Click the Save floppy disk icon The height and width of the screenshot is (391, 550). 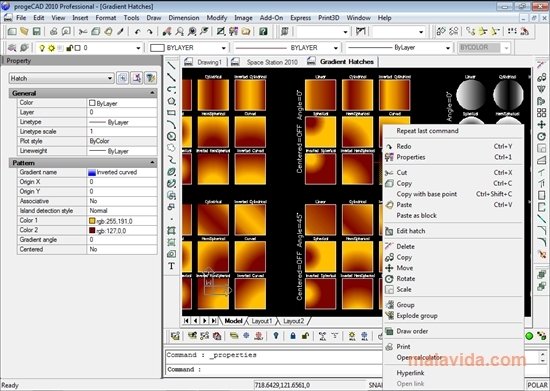tap(36, 32)
